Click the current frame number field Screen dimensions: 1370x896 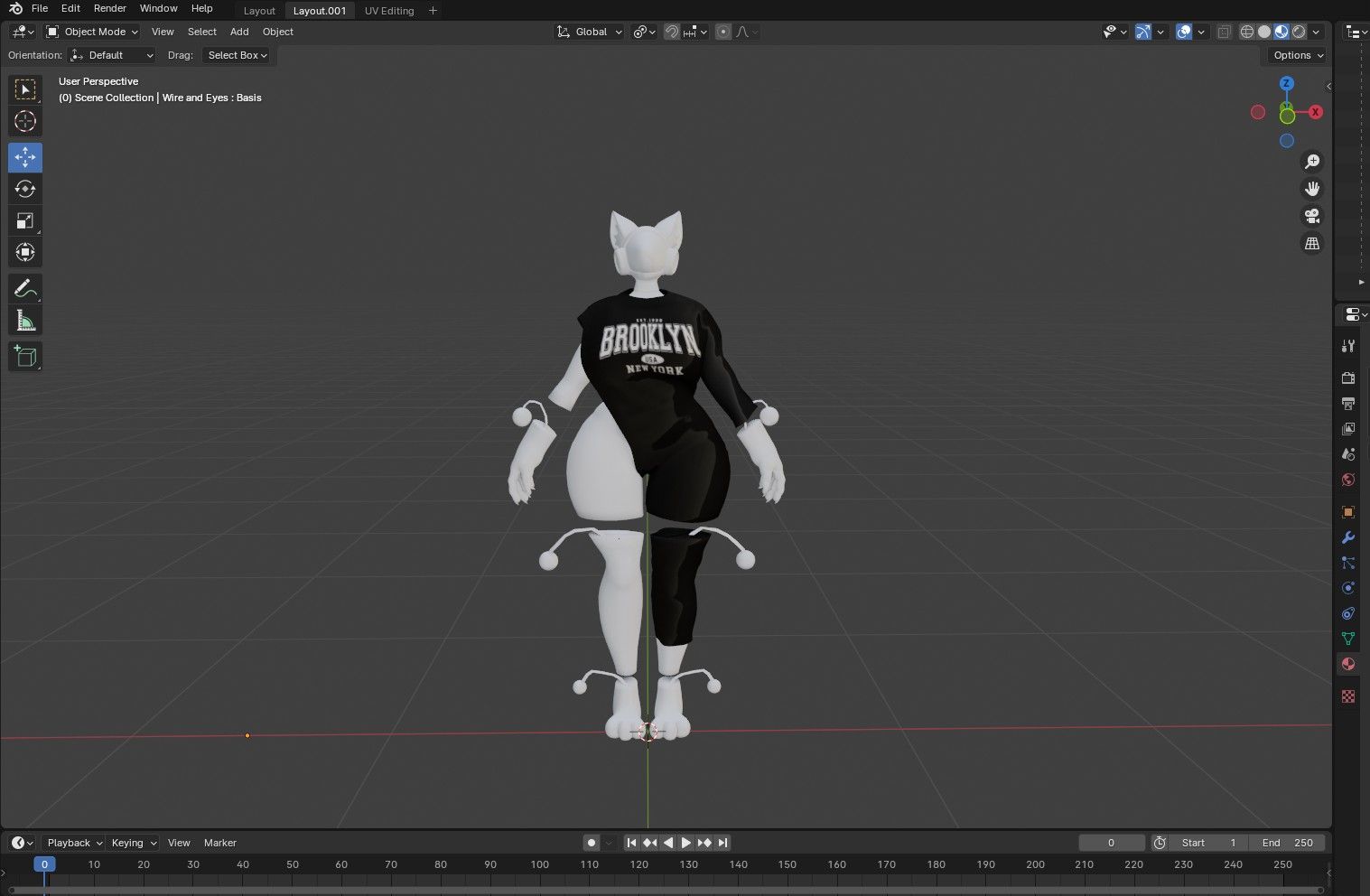point(1111,843)
